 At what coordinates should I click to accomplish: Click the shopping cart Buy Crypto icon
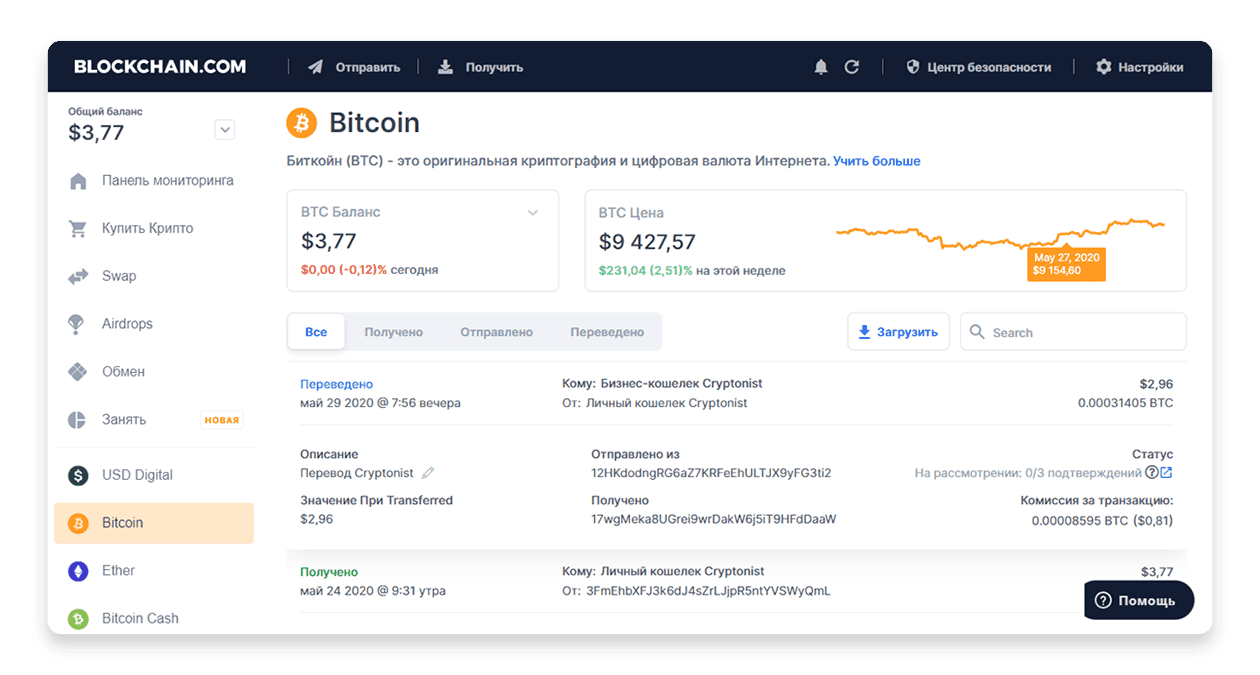coord(78,229)
